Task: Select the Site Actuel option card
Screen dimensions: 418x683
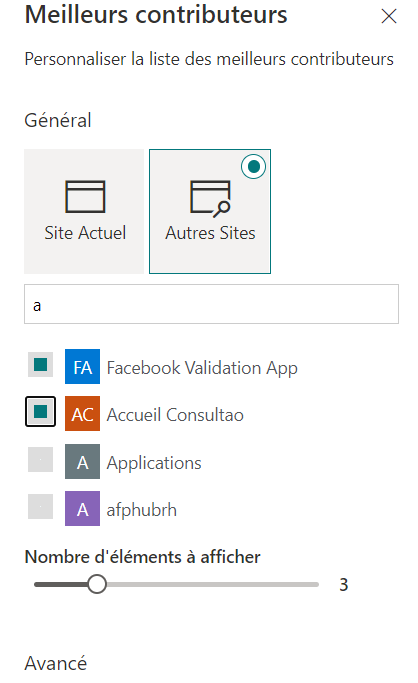Action: 84,211
